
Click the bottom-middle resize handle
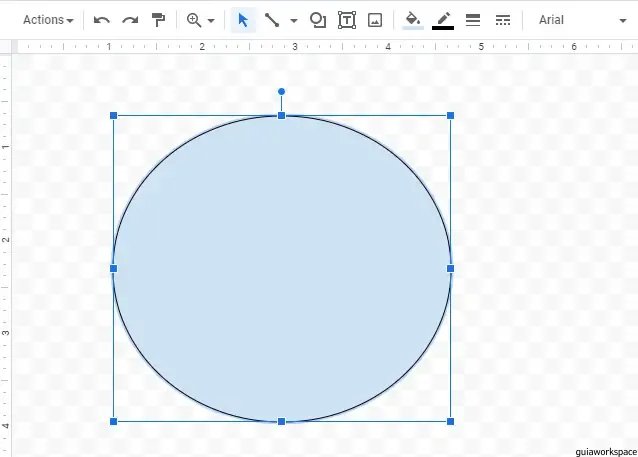[x=281, y=422]
